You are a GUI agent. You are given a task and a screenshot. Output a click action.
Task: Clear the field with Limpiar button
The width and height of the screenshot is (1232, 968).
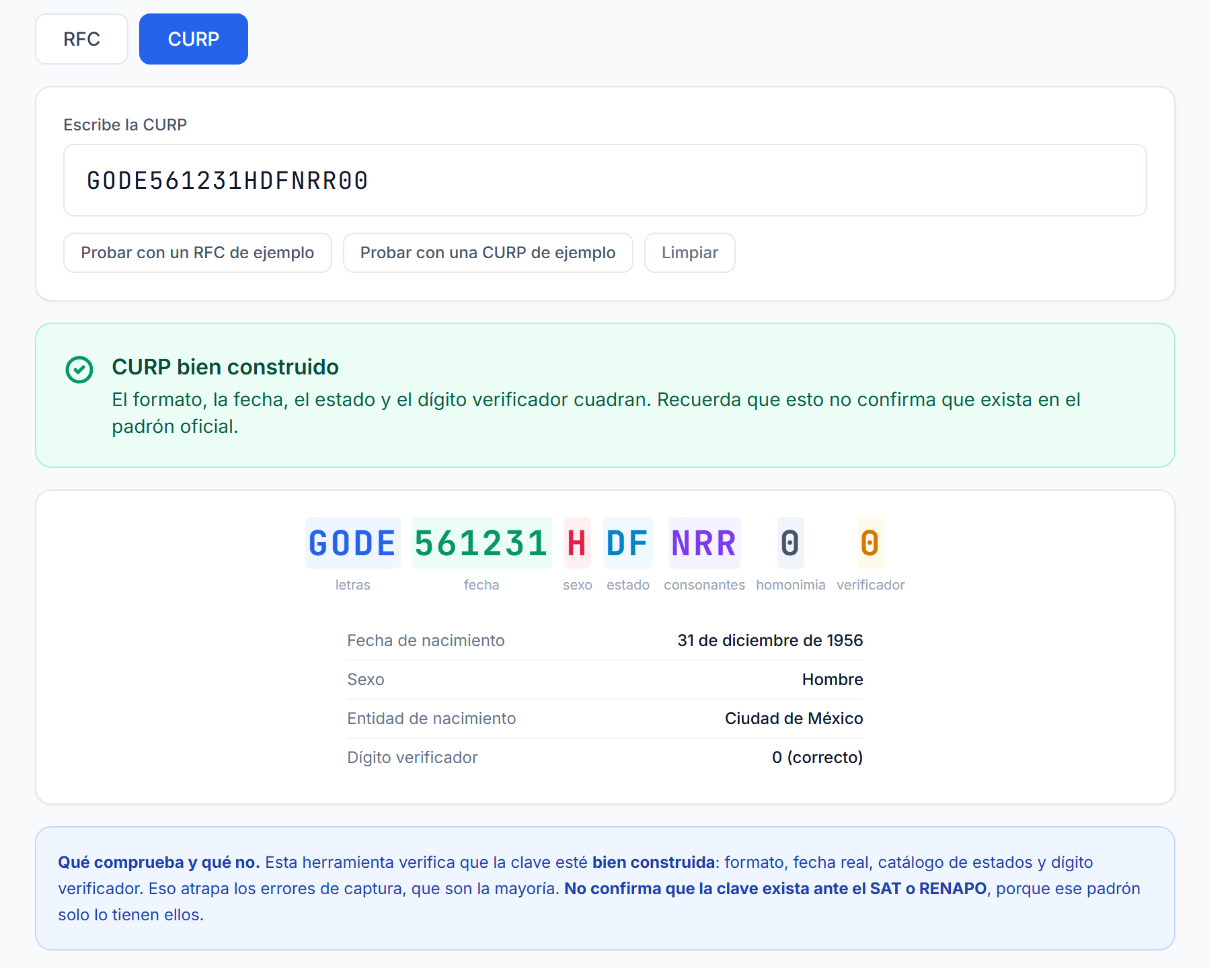click(689, 253)
